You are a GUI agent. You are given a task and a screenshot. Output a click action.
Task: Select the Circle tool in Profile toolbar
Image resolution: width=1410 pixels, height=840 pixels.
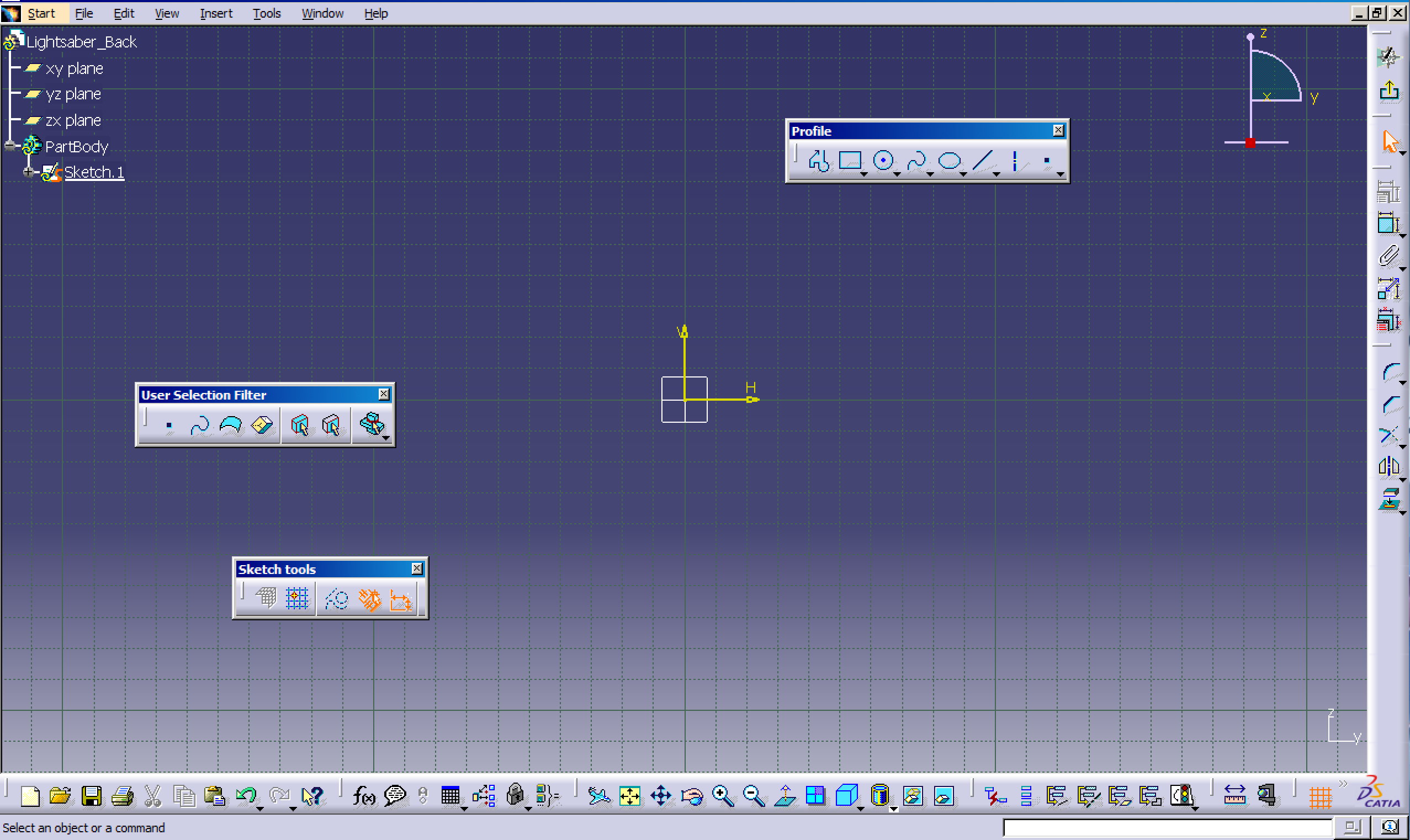coord(883,161)
